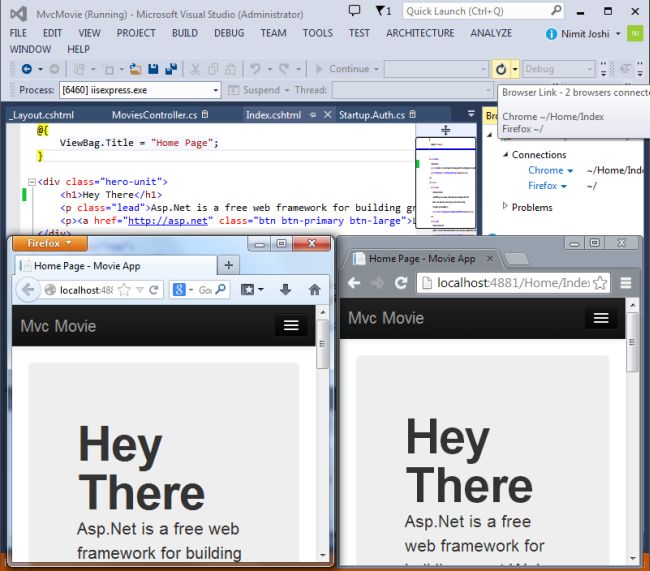This screenshot has height=571, width=650.
Task: Pin the Index.cshtml tab
Action: tap(313, 115)
